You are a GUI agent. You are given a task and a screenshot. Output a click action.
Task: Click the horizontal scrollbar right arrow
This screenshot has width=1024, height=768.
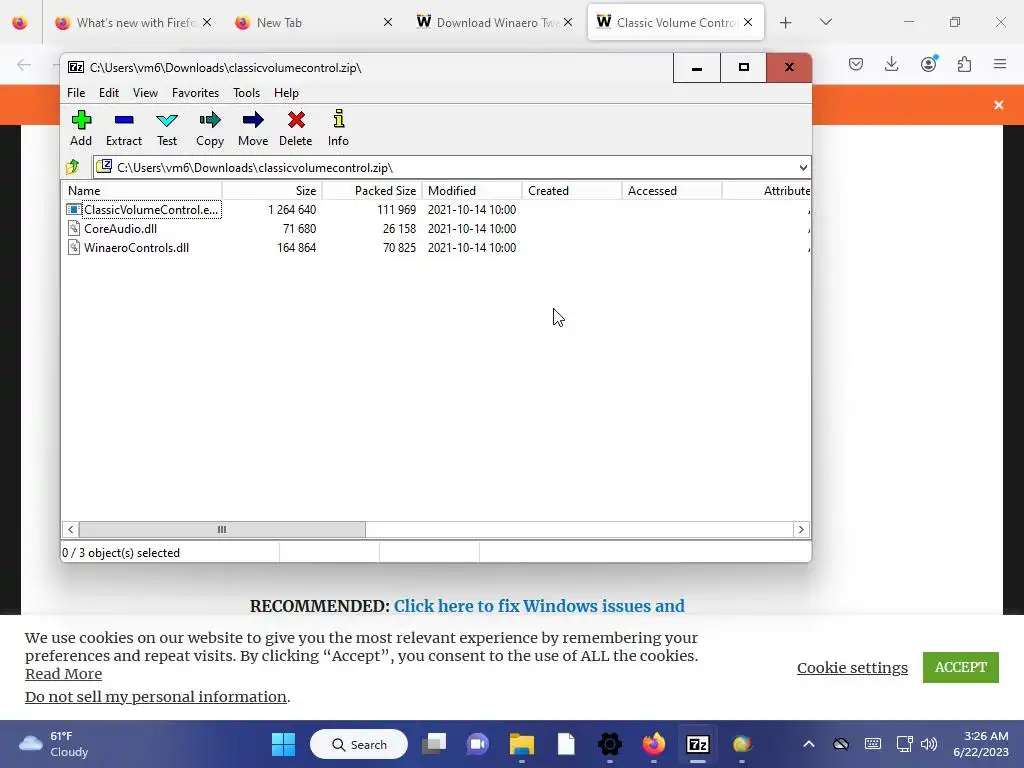point(801,530)
